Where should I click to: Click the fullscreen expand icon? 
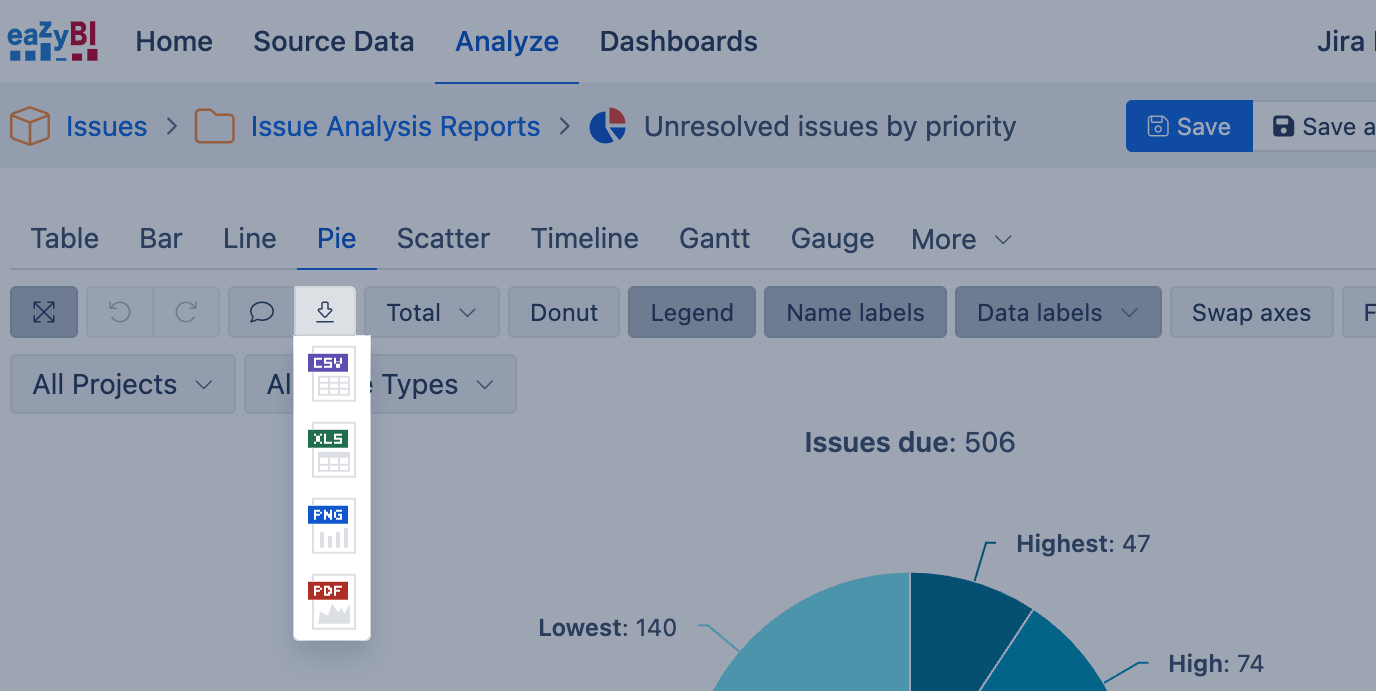[x=44, y=313]
